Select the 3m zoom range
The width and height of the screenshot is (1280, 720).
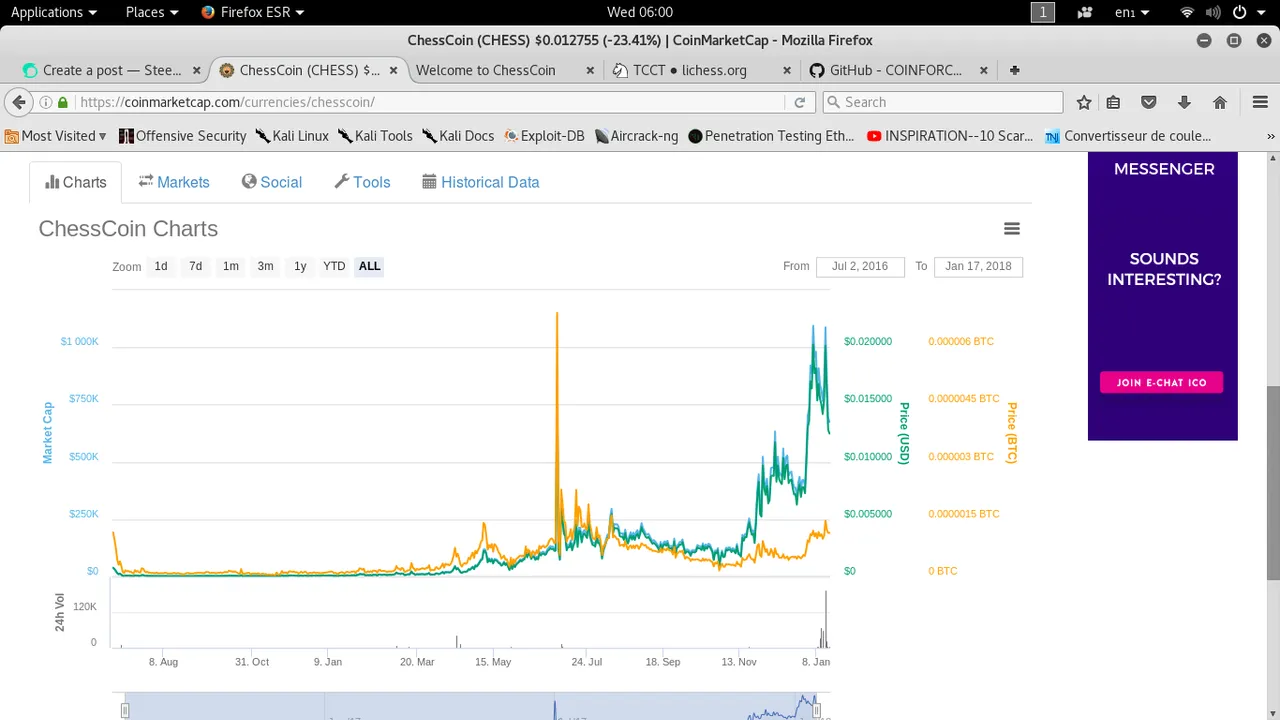pos(265,266)
